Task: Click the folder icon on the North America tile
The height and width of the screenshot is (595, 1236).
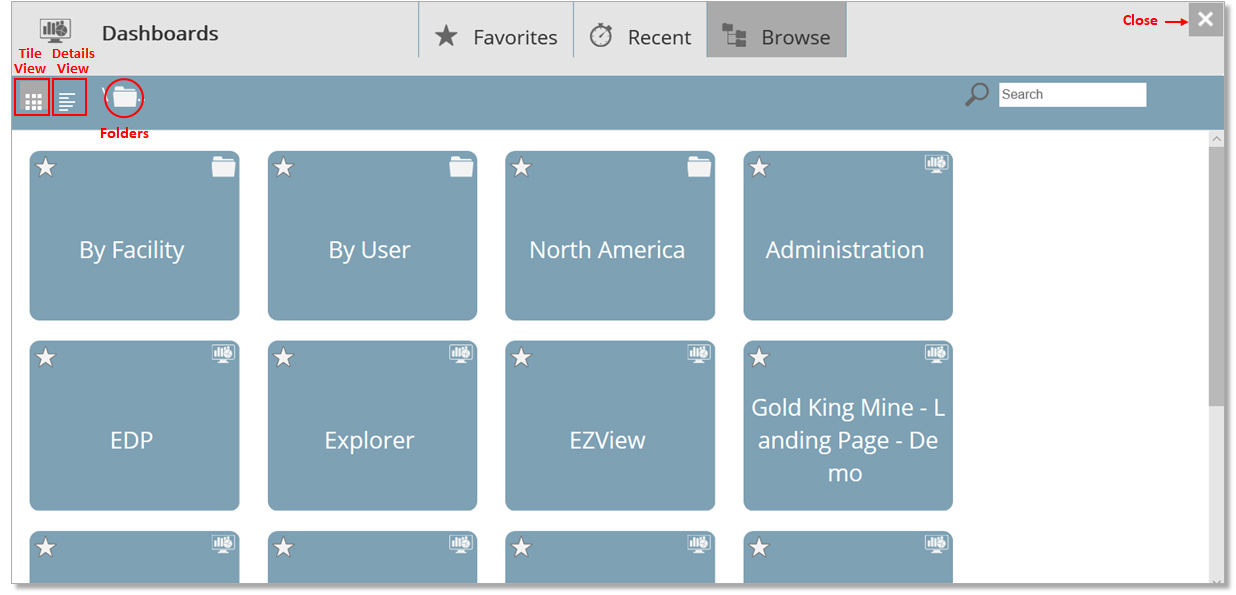Action: click(x=699, y=167)
